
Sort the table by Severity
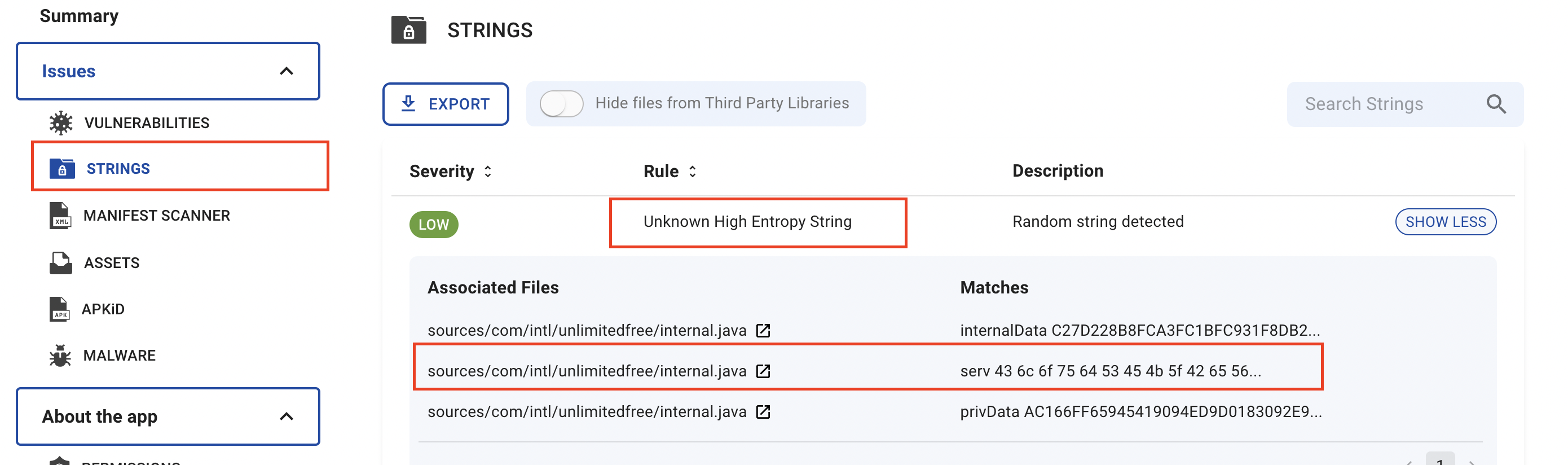point(487,172)
